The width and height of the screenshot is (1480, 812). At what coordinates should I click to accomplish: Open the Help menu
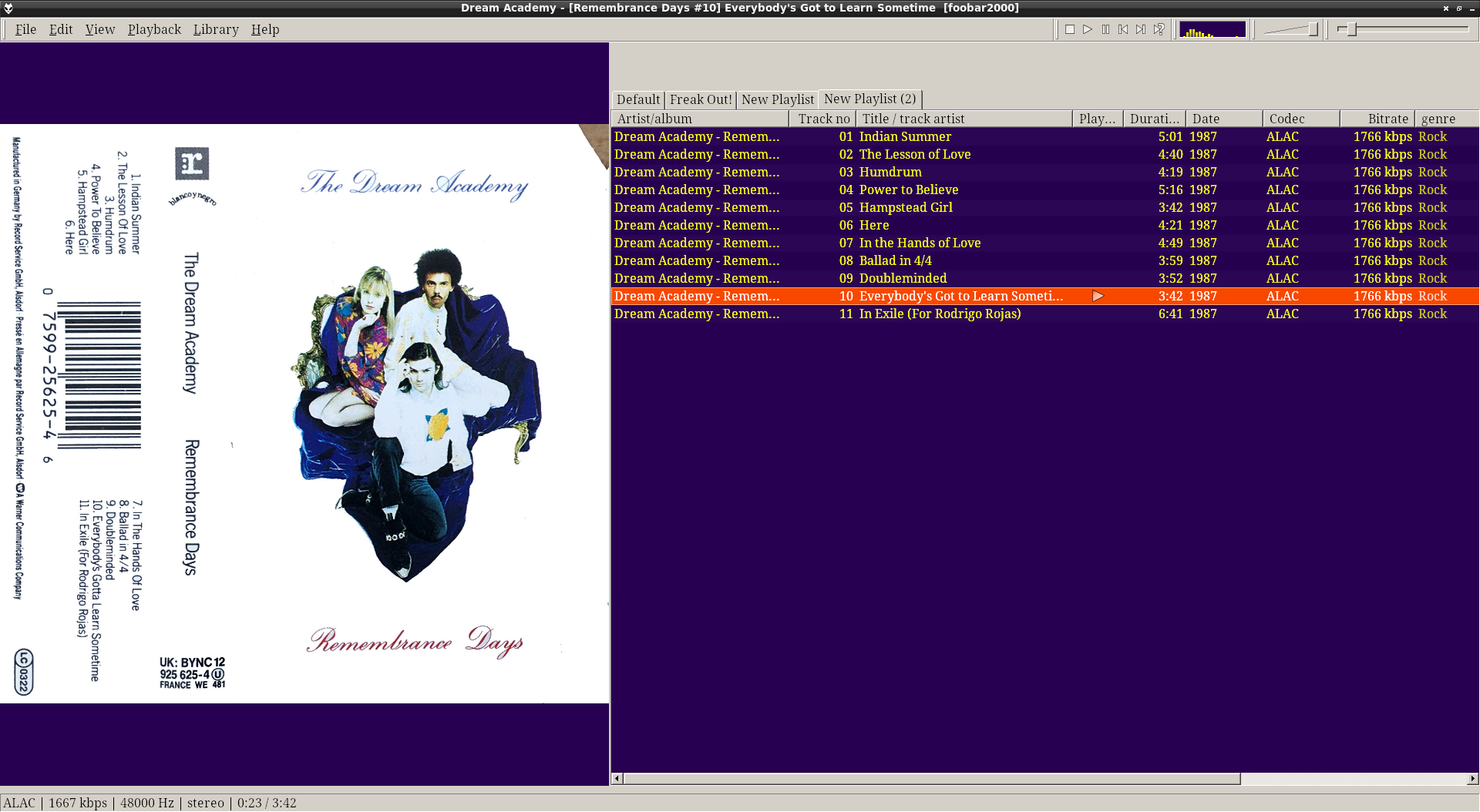265,29
